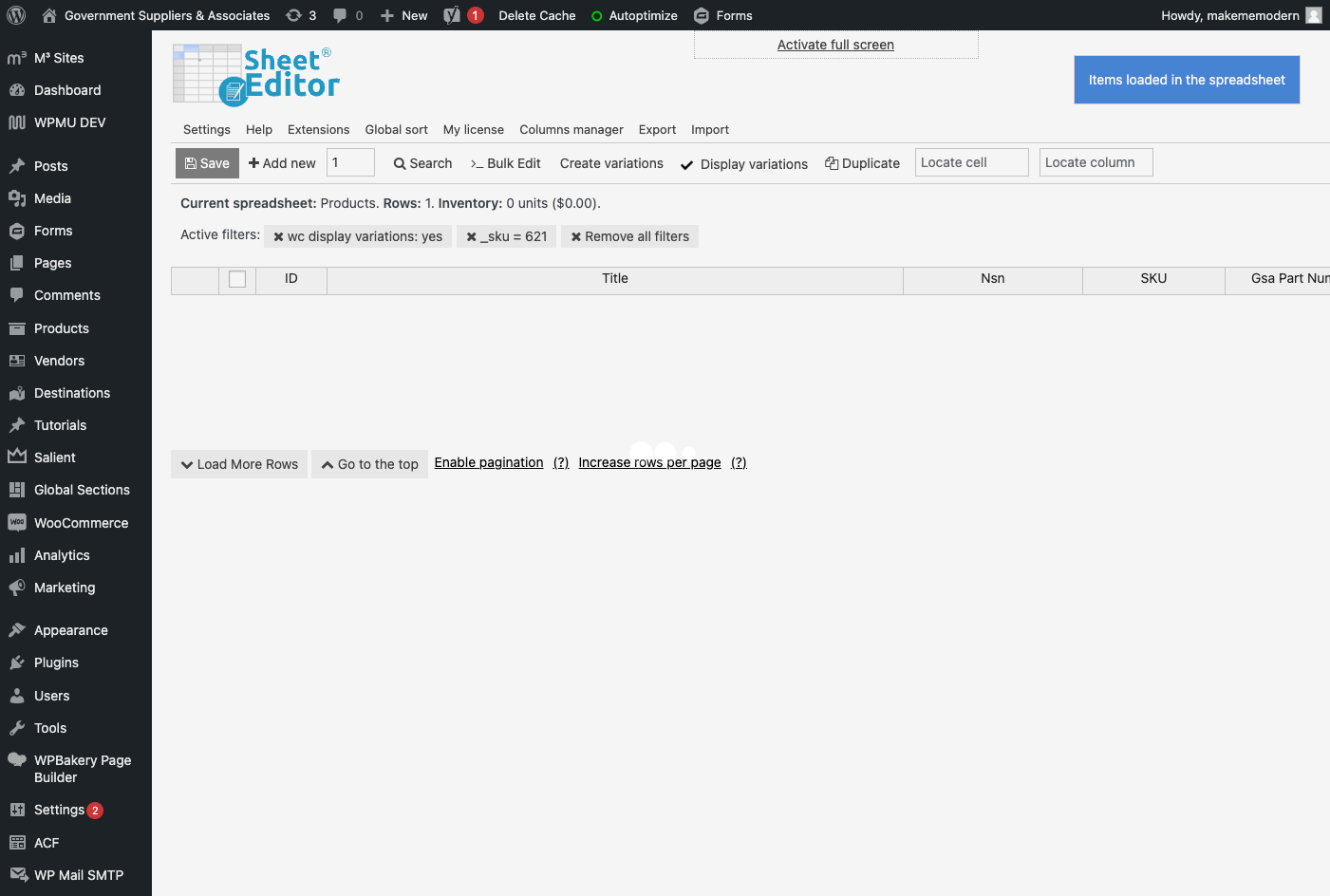Click the Add new quantity field
This screenshot has width=1330, height=896.
pyautogui.click(x=350, y=162)
